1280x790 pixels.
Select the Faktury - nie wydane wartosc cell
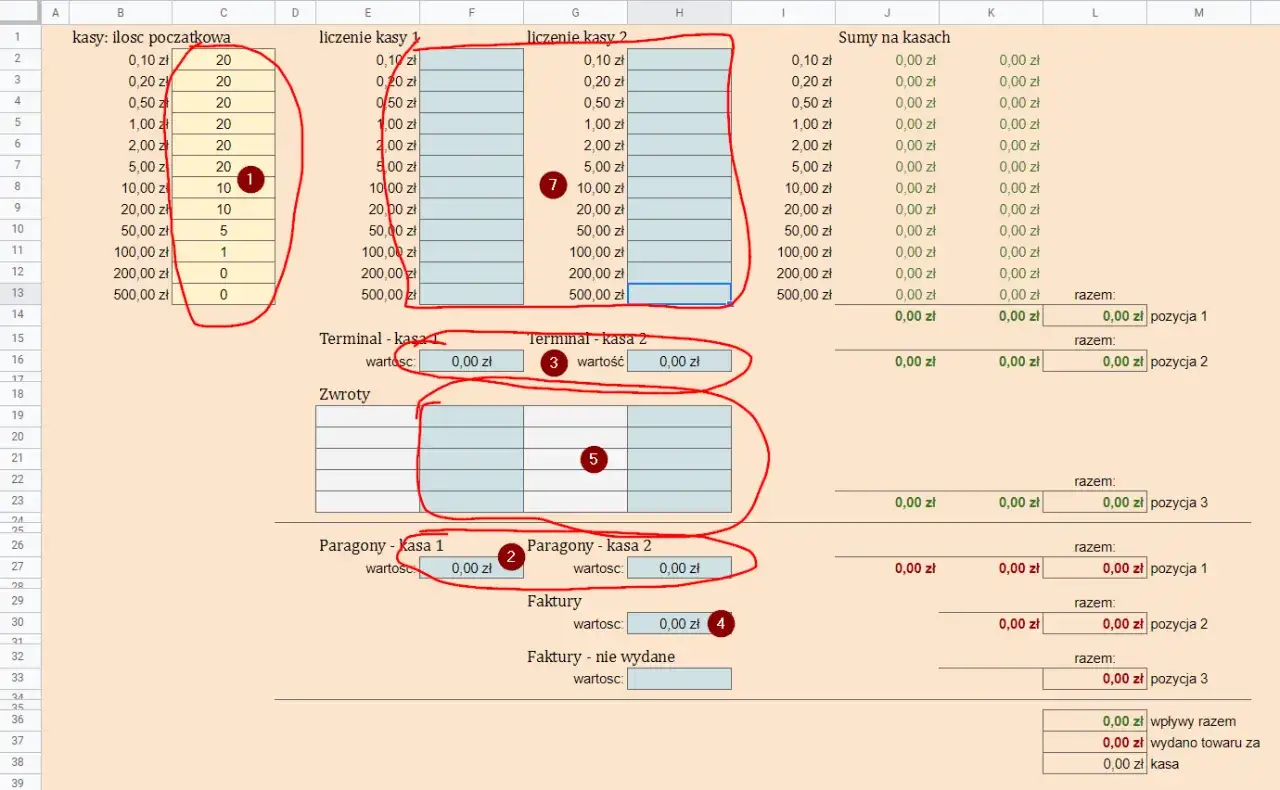[x=679, y=678]
